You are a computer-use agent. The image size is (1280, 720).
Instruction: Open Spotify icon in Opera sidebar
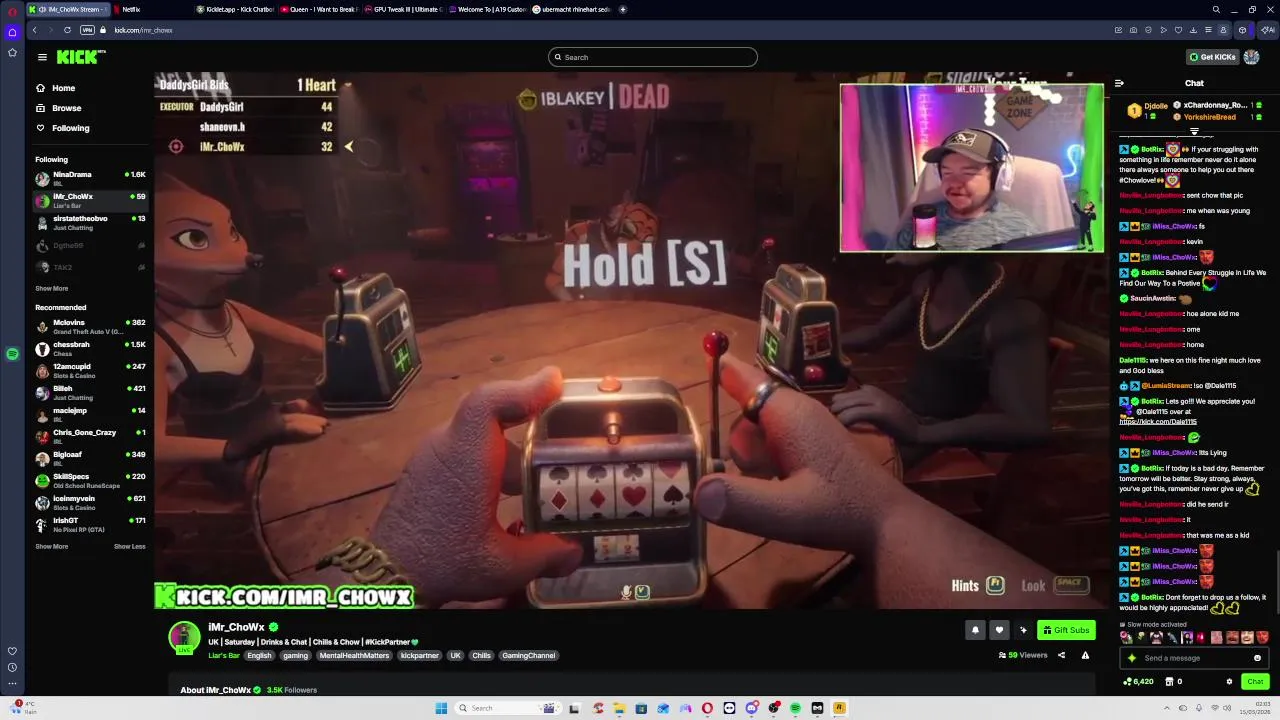click(x=12, y=354)
